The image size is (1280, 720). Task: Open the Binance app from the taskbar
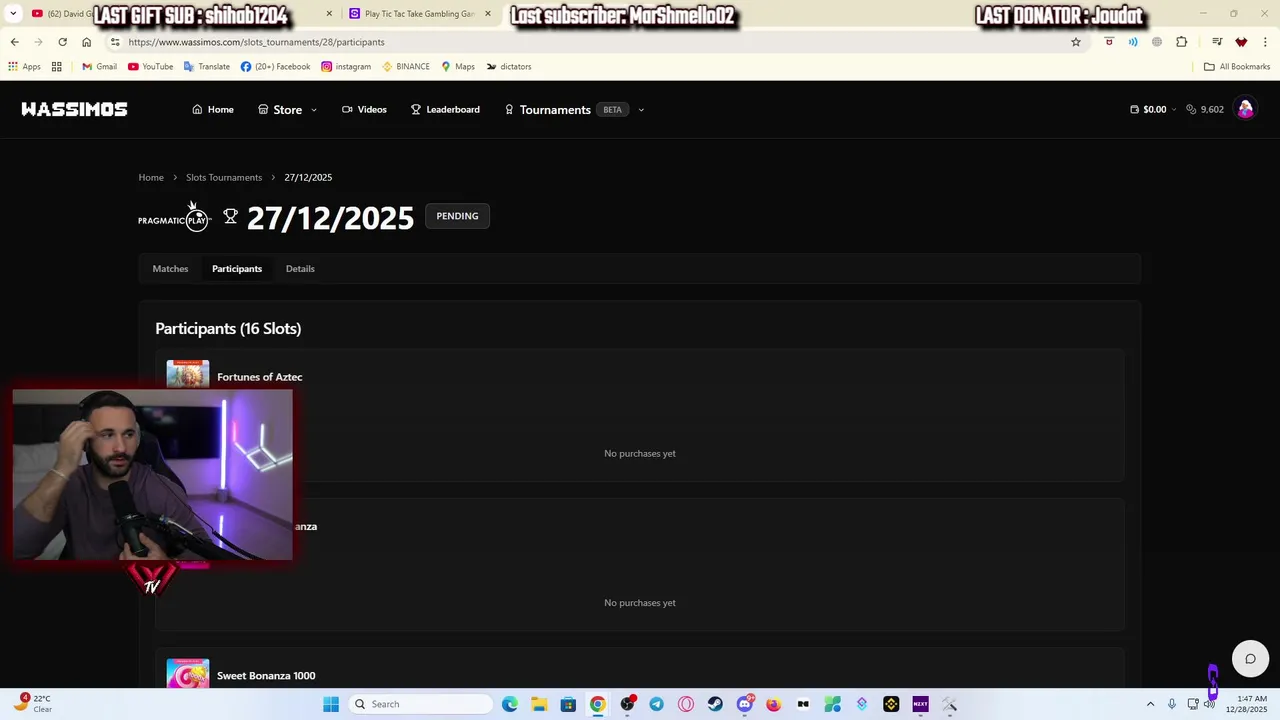[891, 704]
